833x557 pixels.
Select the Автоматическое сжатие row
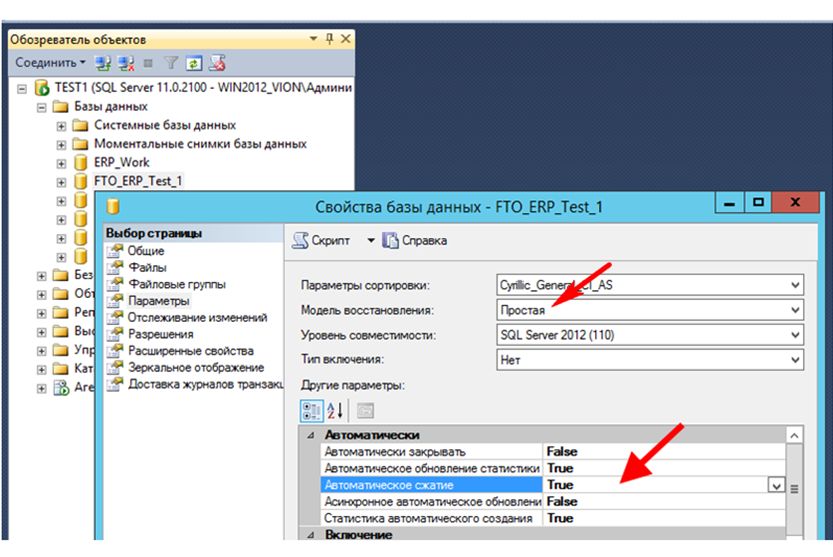pos(553,485)
